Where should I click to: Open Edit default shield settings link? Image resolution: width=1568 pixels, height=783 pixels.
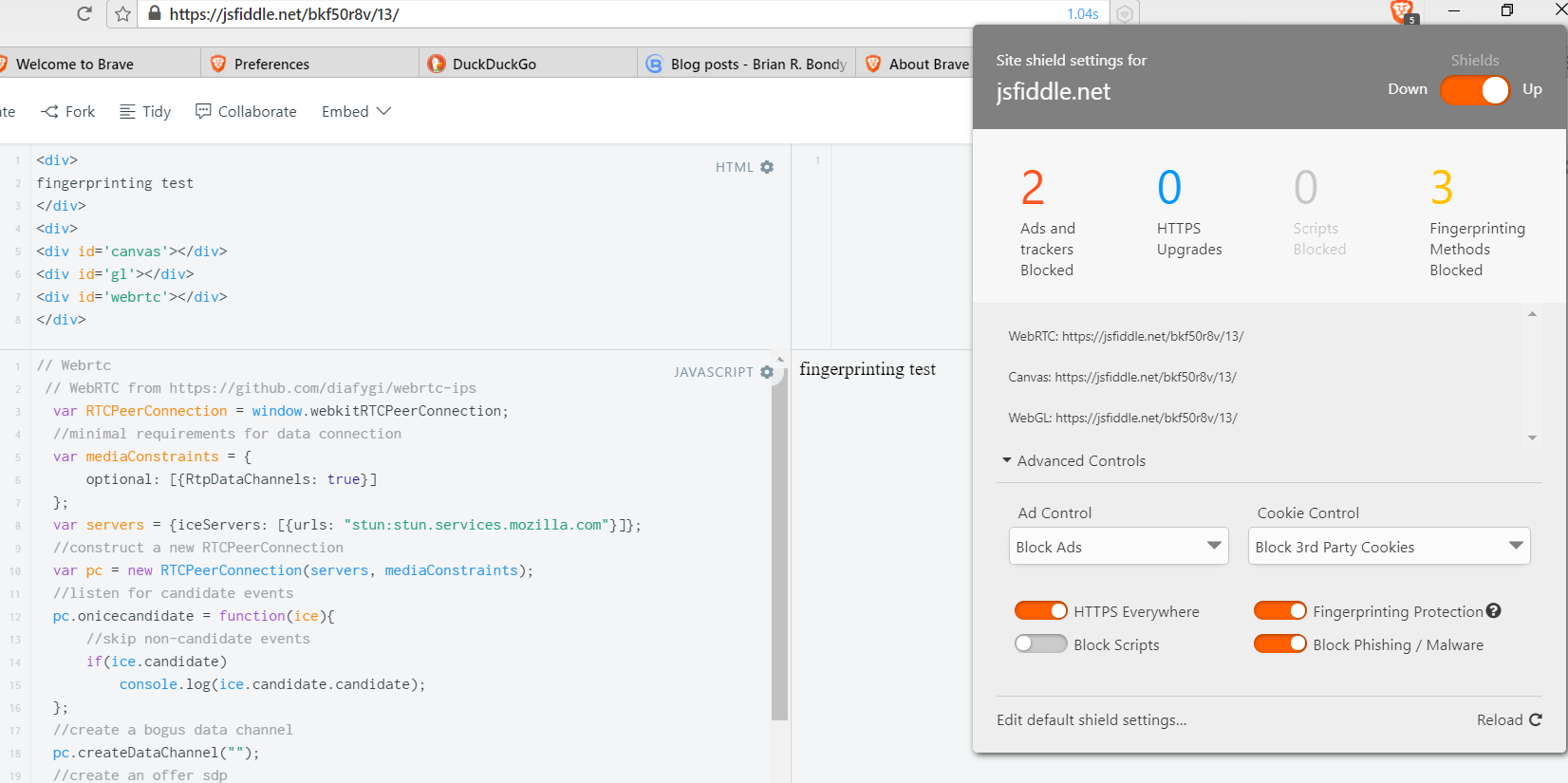point(1092,719)
